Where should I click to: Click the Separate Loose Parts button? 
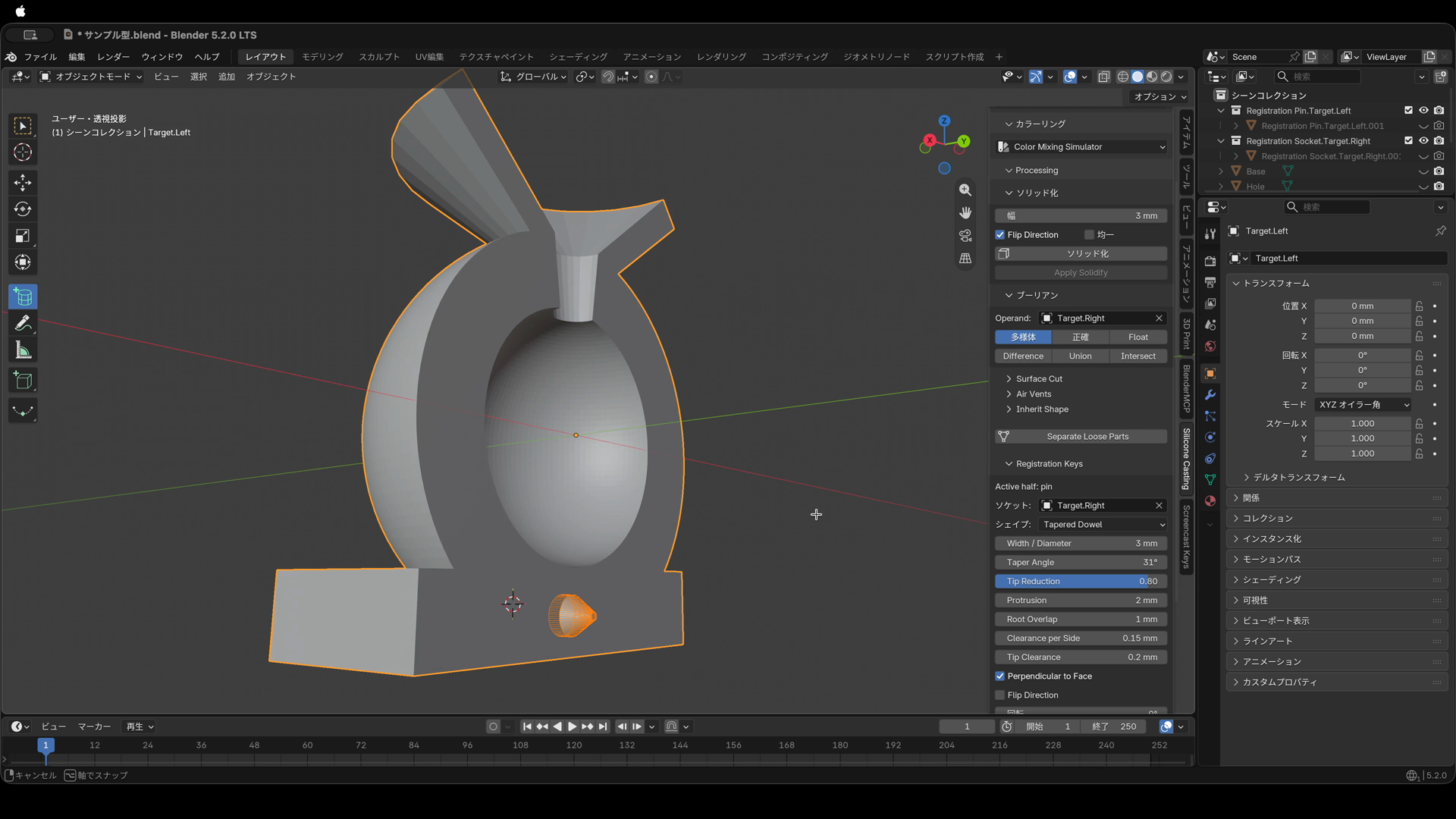pos(1081,437)
